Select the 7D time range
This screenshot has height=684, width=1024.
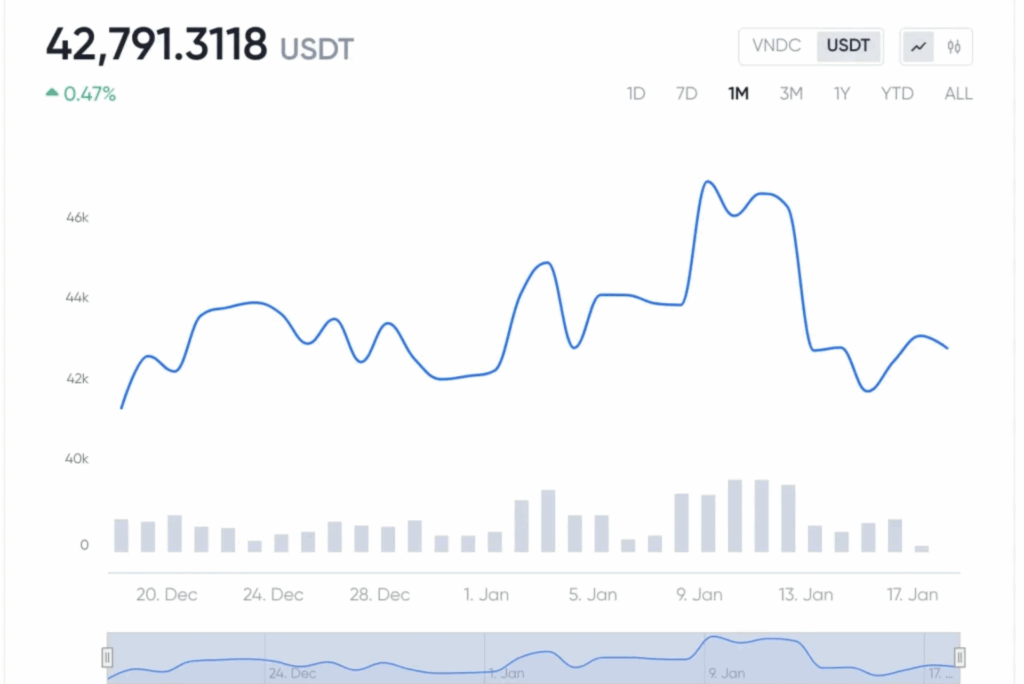686,94
